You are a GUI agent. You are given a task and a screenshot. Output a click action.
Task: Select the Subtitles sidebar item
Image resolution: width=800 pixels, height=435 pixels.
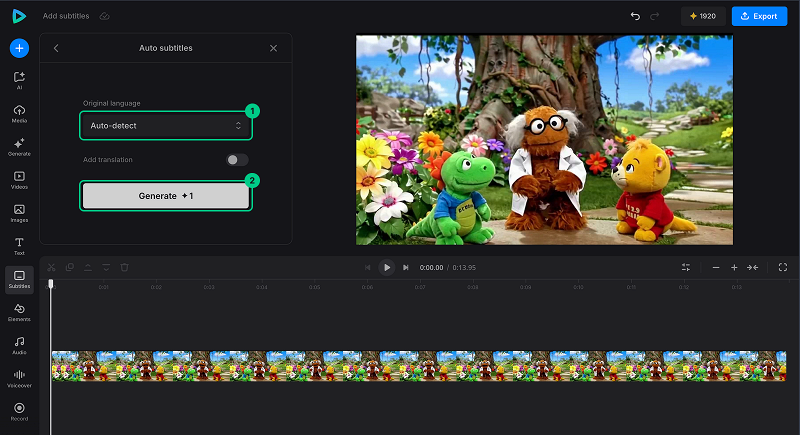pyautogui.click(x=19, y=279)
